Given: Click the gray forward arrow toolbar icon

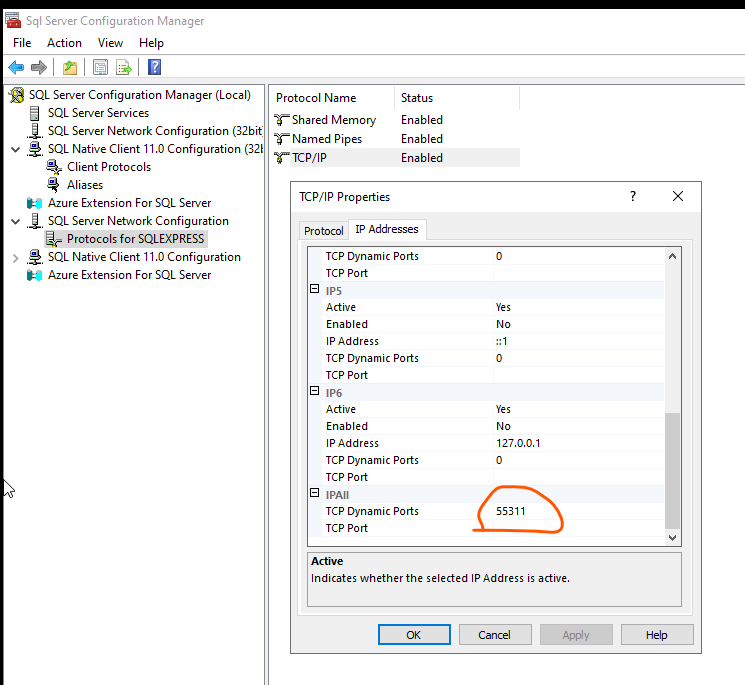Looking at the screenshot, I should [x=39, y=67].
